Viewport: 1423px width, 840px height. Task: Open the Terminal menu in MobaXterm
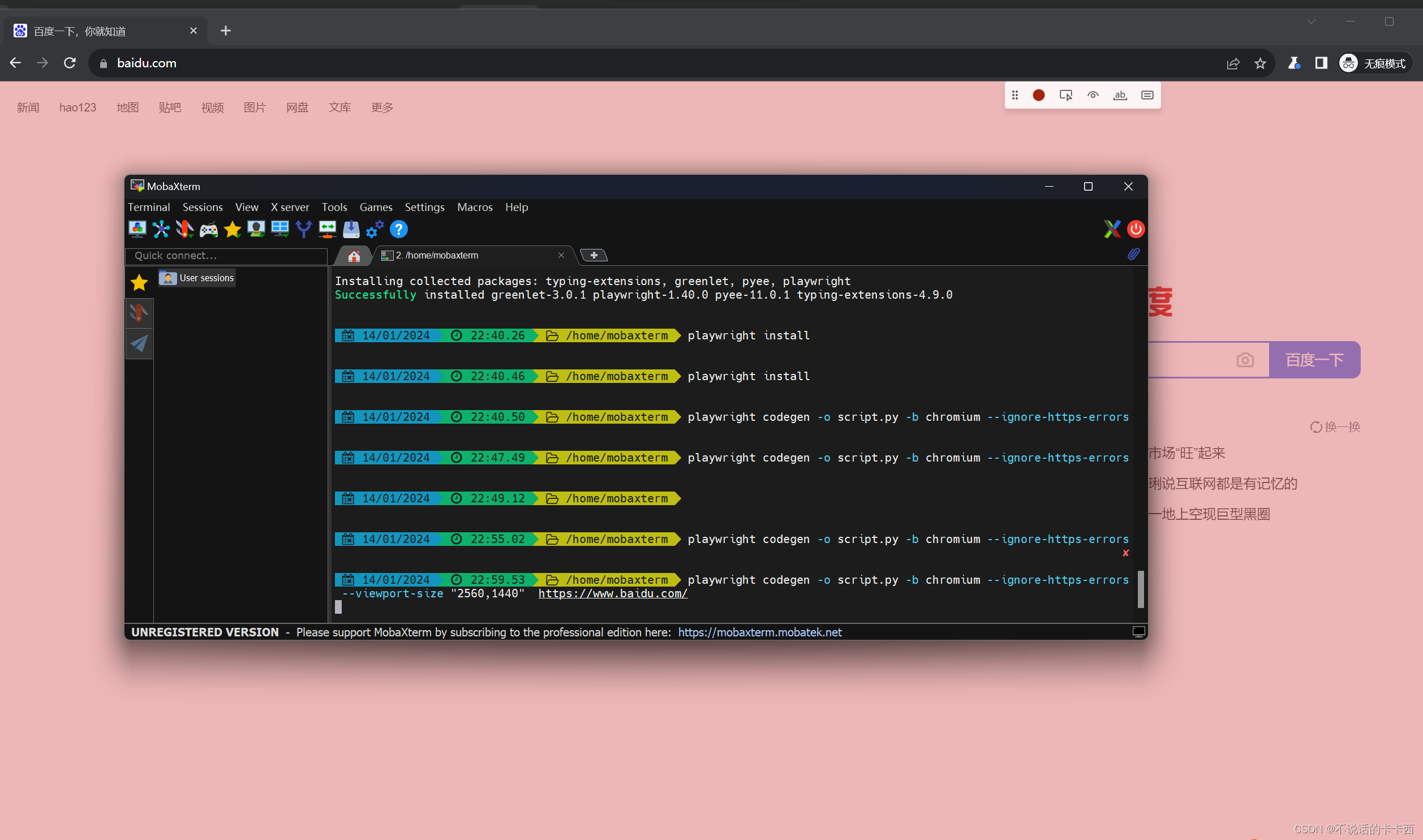pyautogui.click(x=149, y=207)
